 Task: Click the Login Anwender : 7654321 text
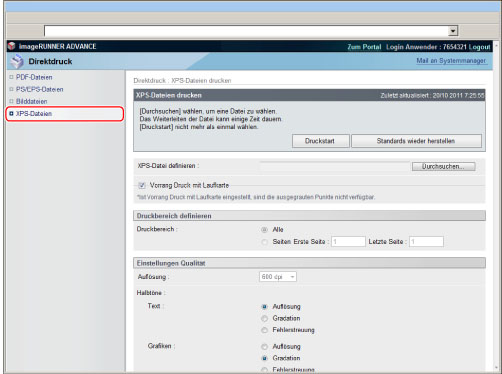tap(426, 47)
